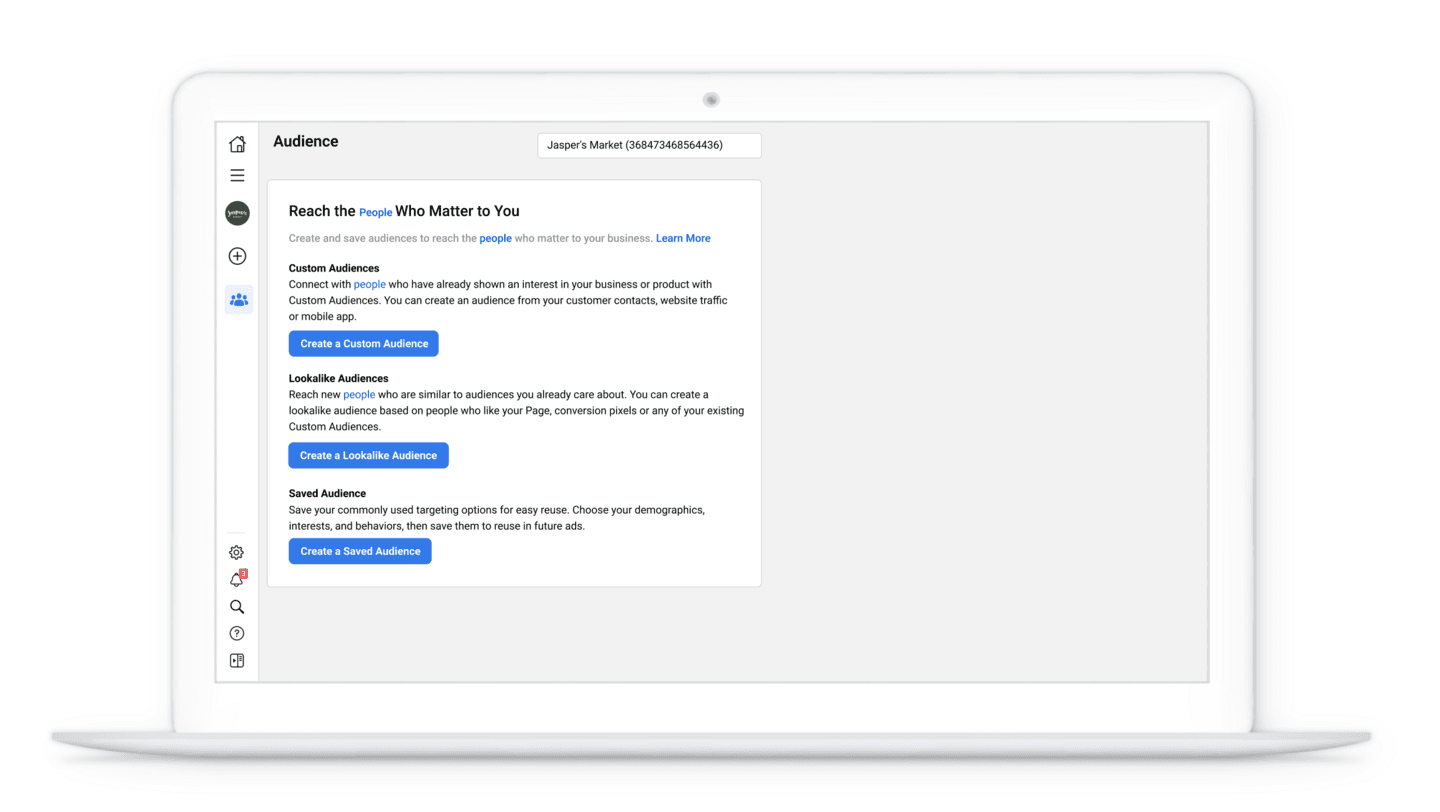Open the Jasper's Market ad account selector
This screenshot has height=812, width=1440.
(648, 145)
